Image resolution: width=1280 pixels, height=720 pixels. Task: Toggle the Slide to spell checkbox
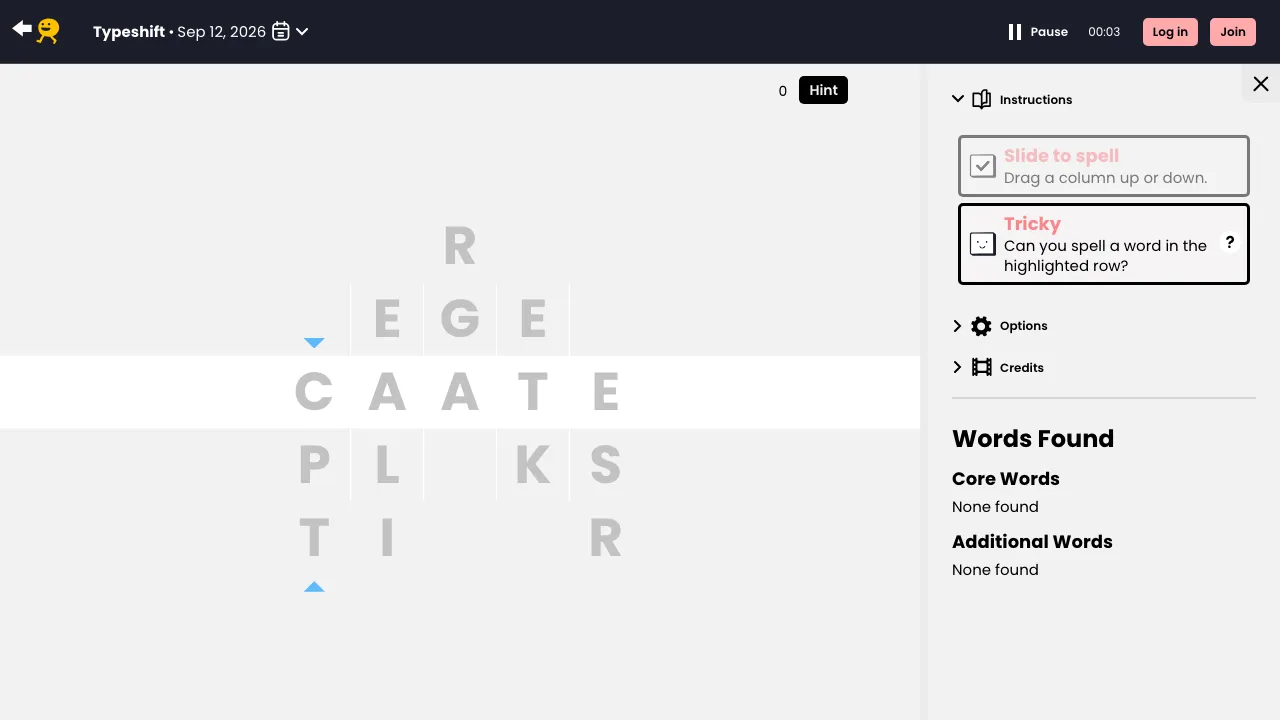coord(983,166)
